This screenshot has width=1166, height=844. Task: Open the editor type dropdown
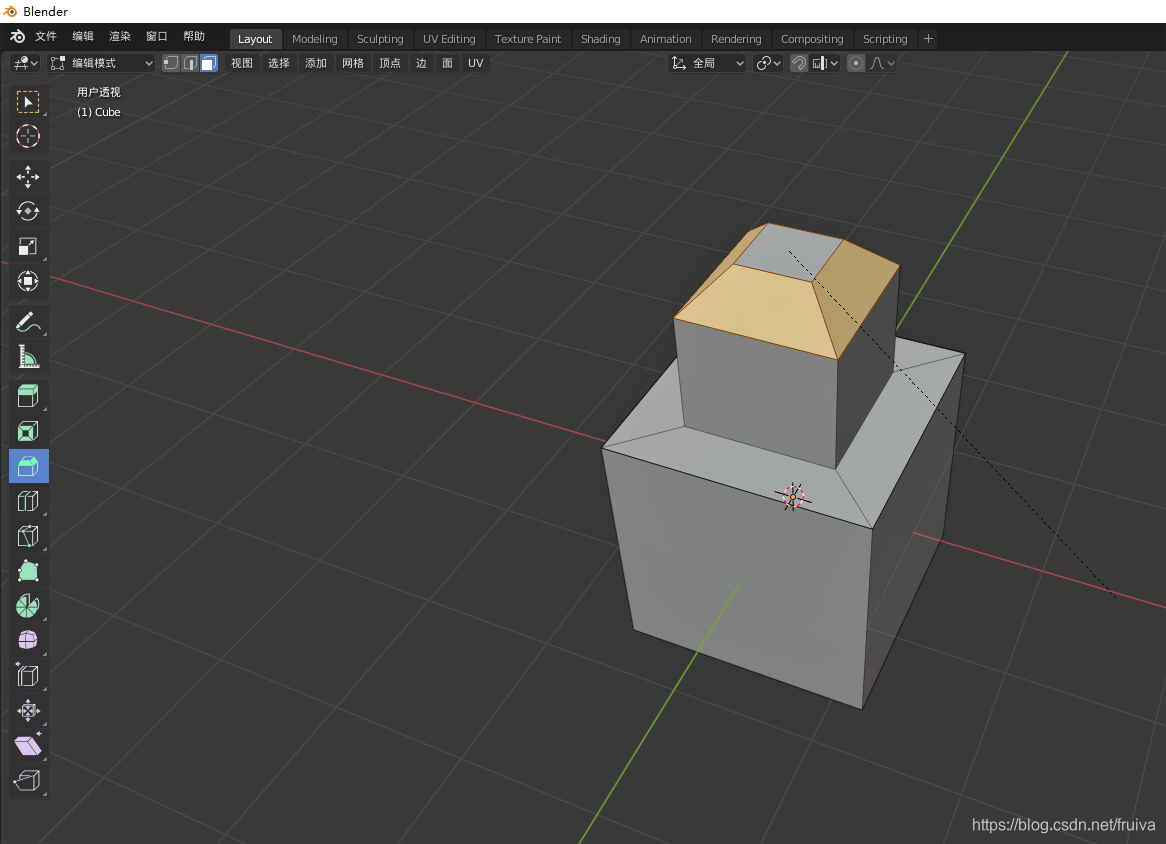point(25,63)
